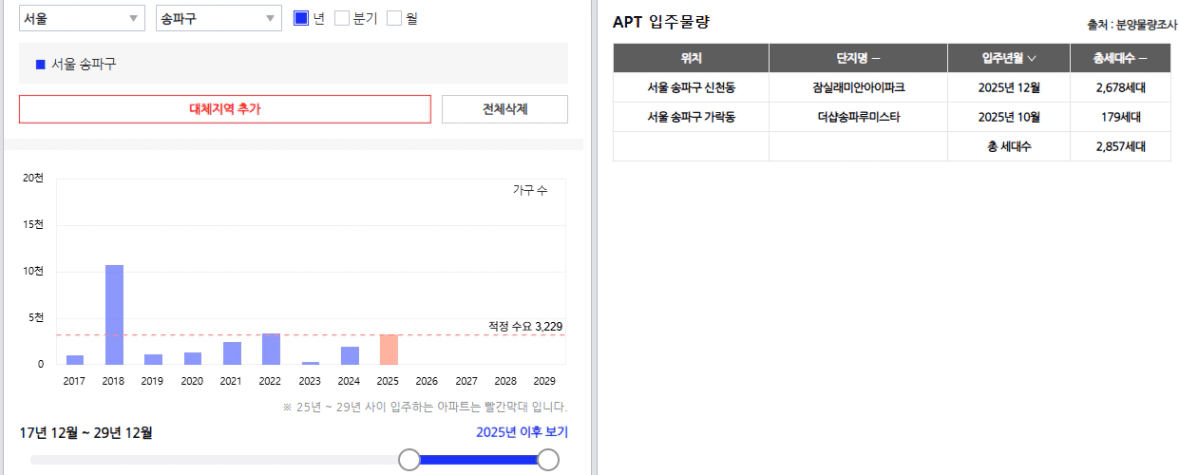Select the red 2025 bar in chart
1179x475 pixels.
tap(389, 349)
